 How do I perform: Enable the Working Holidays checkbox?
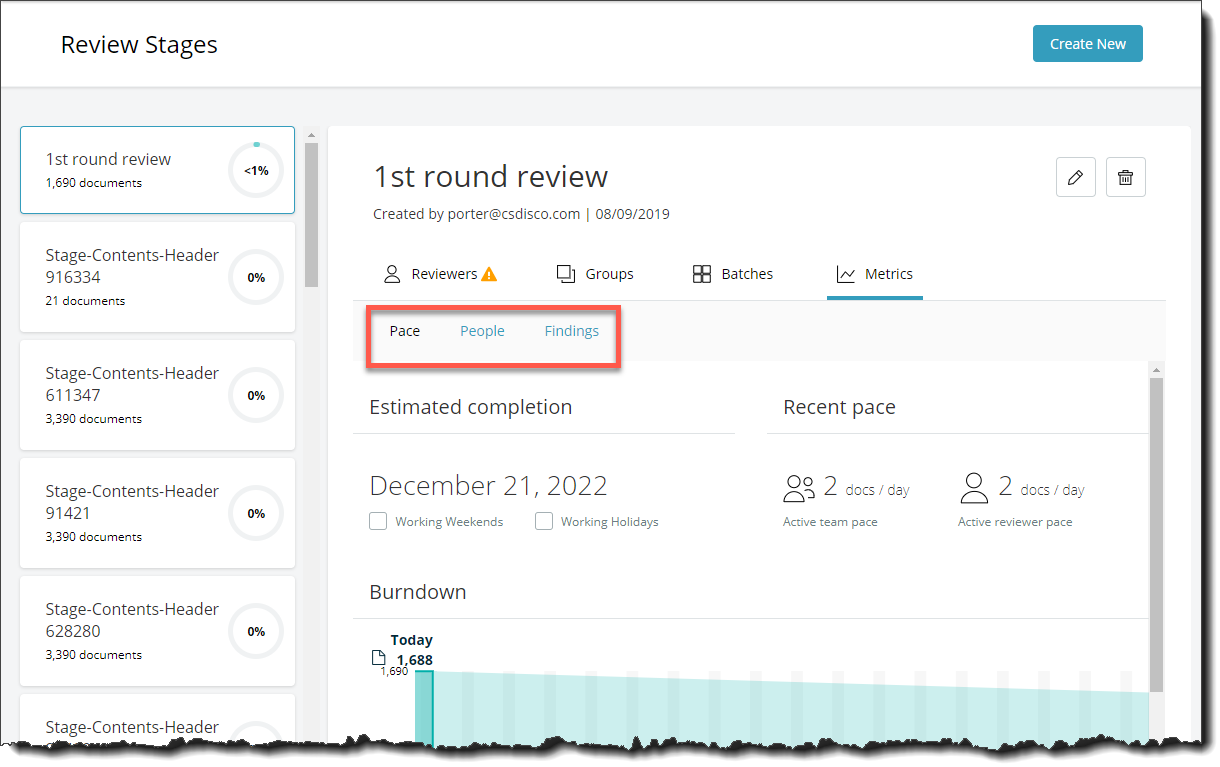point(544,521)
